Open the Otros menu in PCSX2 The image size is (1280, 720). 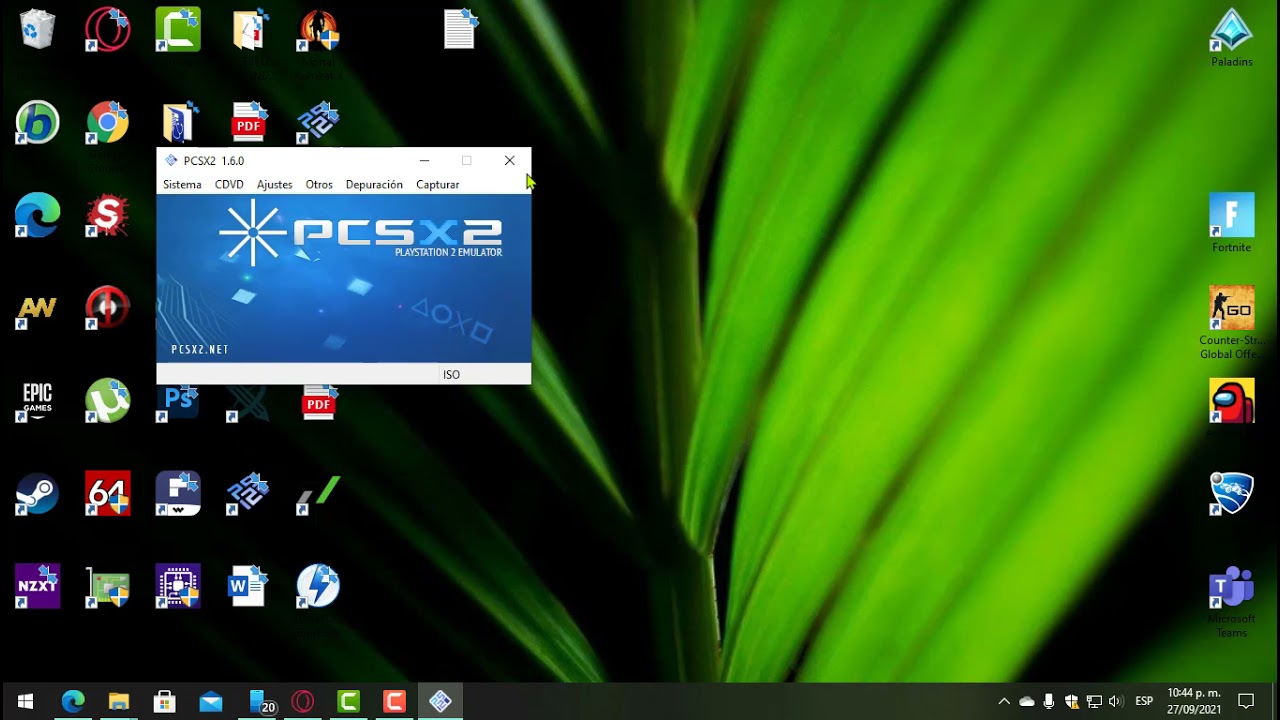(x=319, y=185)
